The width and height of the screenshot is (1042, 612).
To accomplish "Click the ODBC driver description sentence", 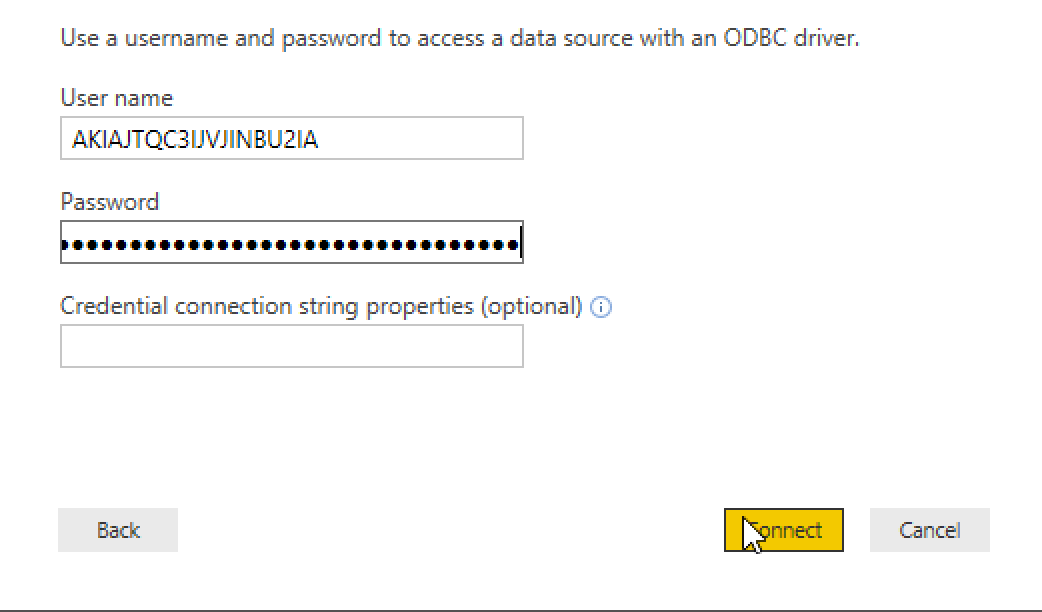I will [x=460, y=38].
